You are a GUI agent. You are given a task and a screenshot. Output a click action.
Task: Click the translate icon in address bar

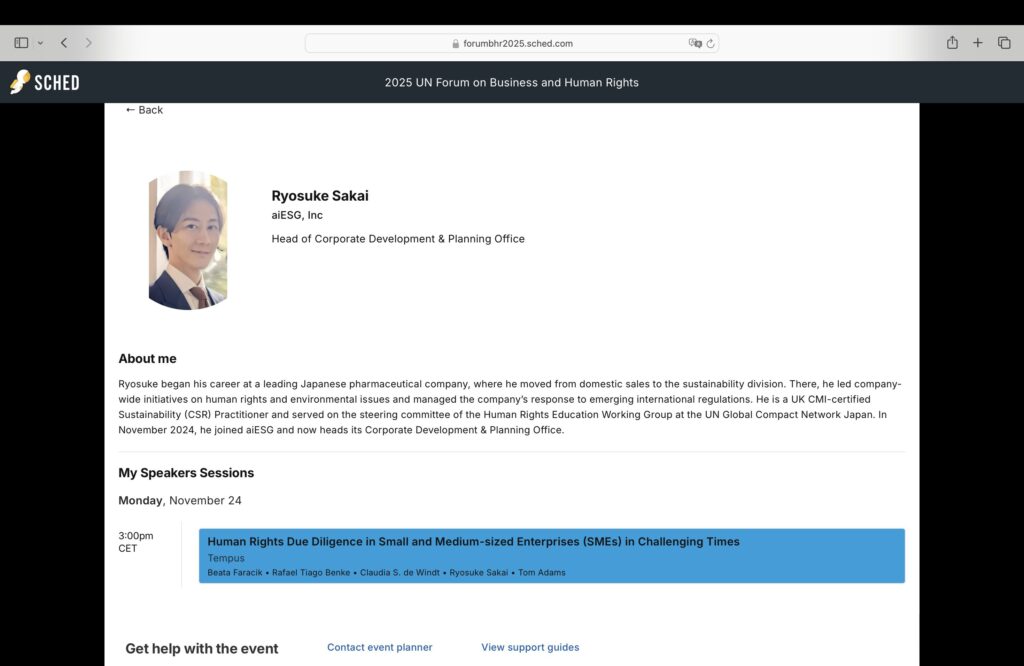coord(695,43)
